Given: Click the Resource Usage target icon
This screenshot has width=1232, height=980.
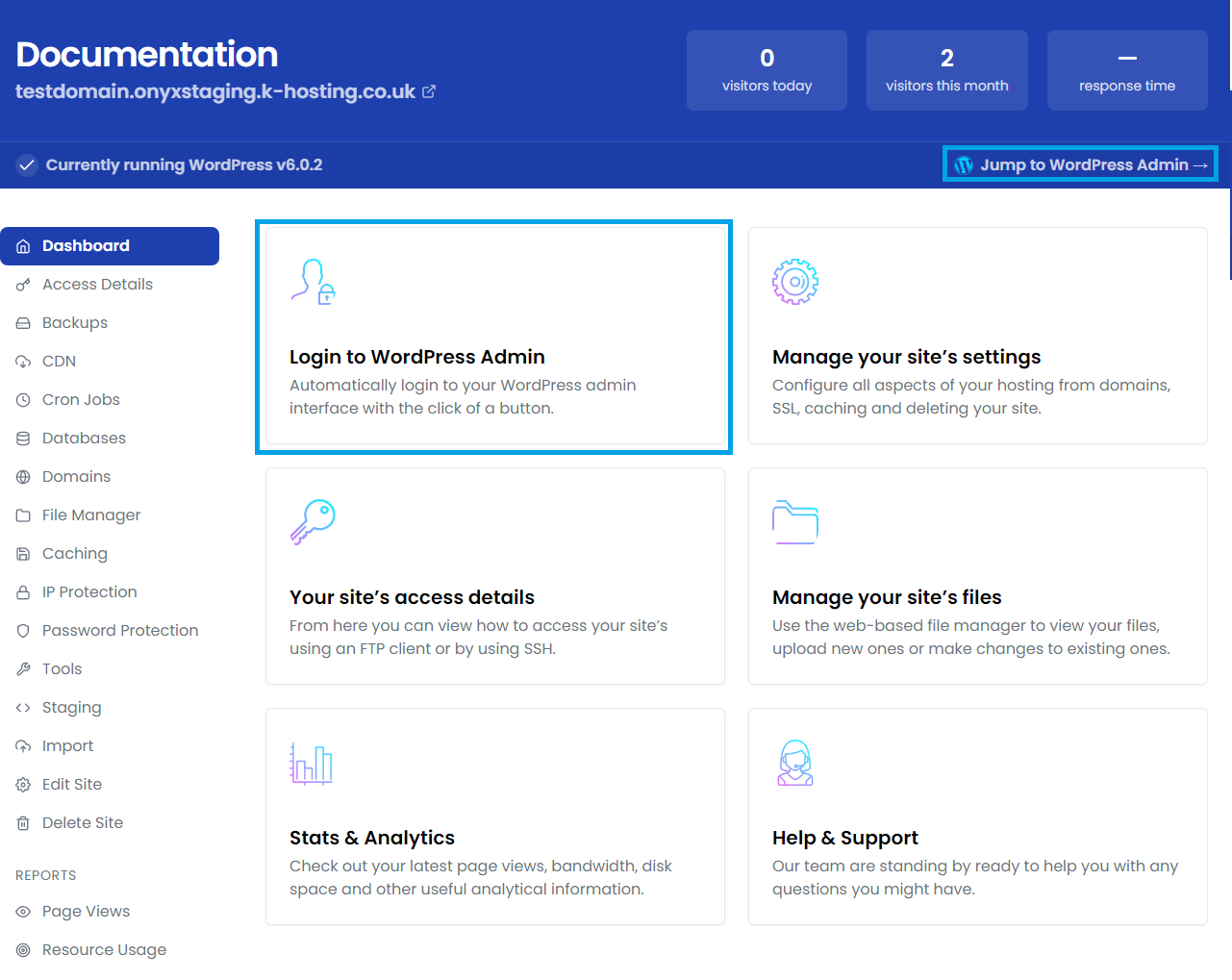Looking at the screenshot, I should coord(23,950).
